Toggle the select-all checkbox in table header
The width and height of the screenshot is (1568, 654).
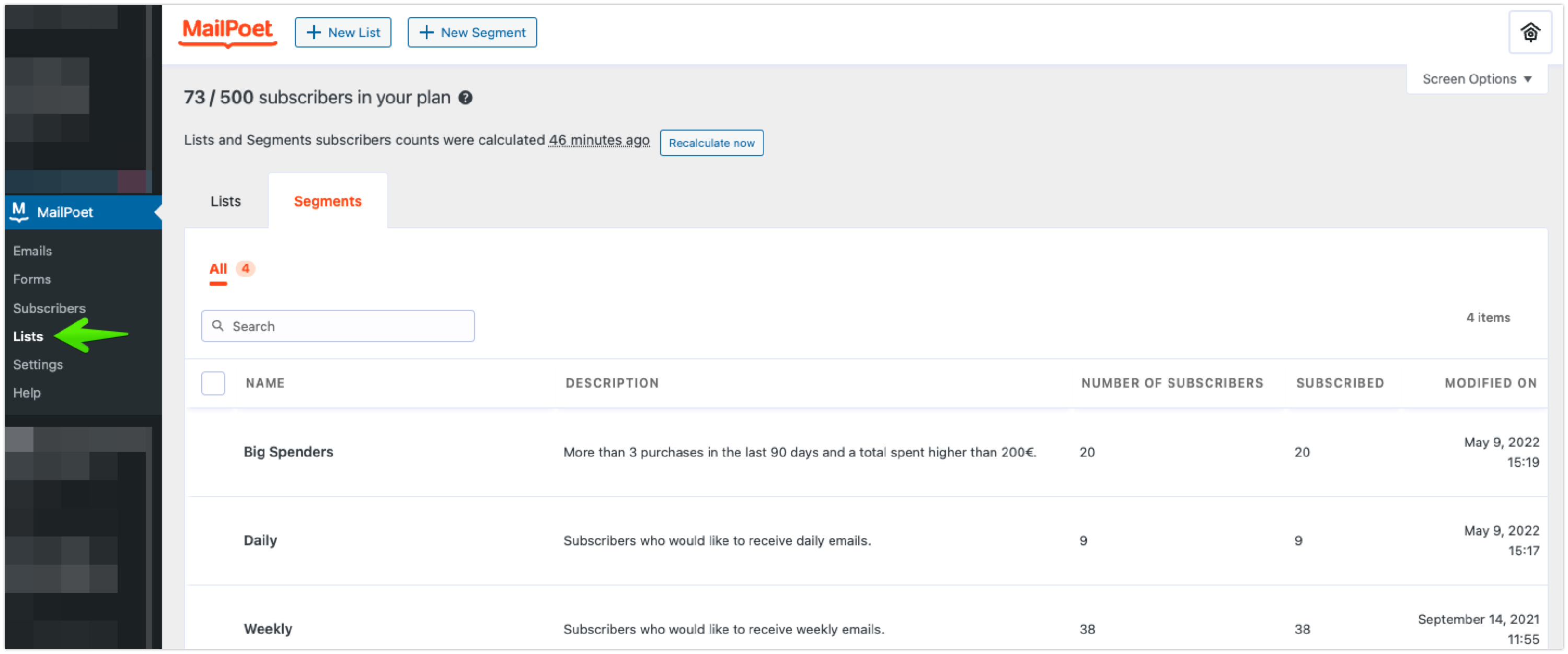point(213,383)
